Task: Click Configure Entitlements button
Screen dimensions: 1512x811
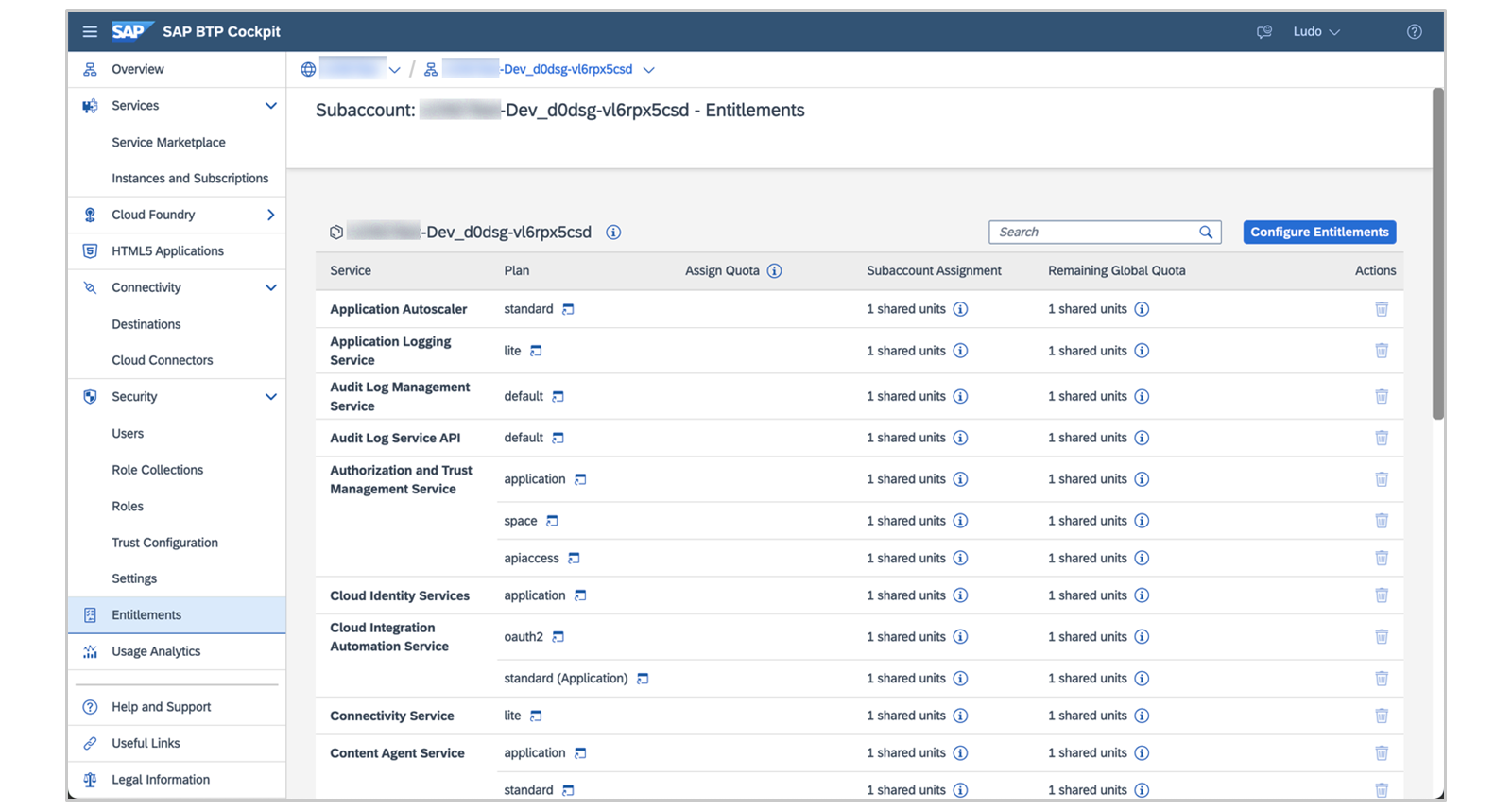Action: [x=1319, y=232]
